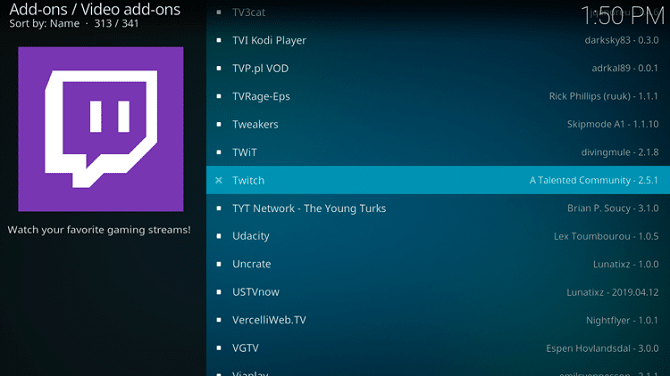This screenshot has width=670, height=376.
Task: Click the bullet icon beside TV3cat
Action: [x=219, y=12]
